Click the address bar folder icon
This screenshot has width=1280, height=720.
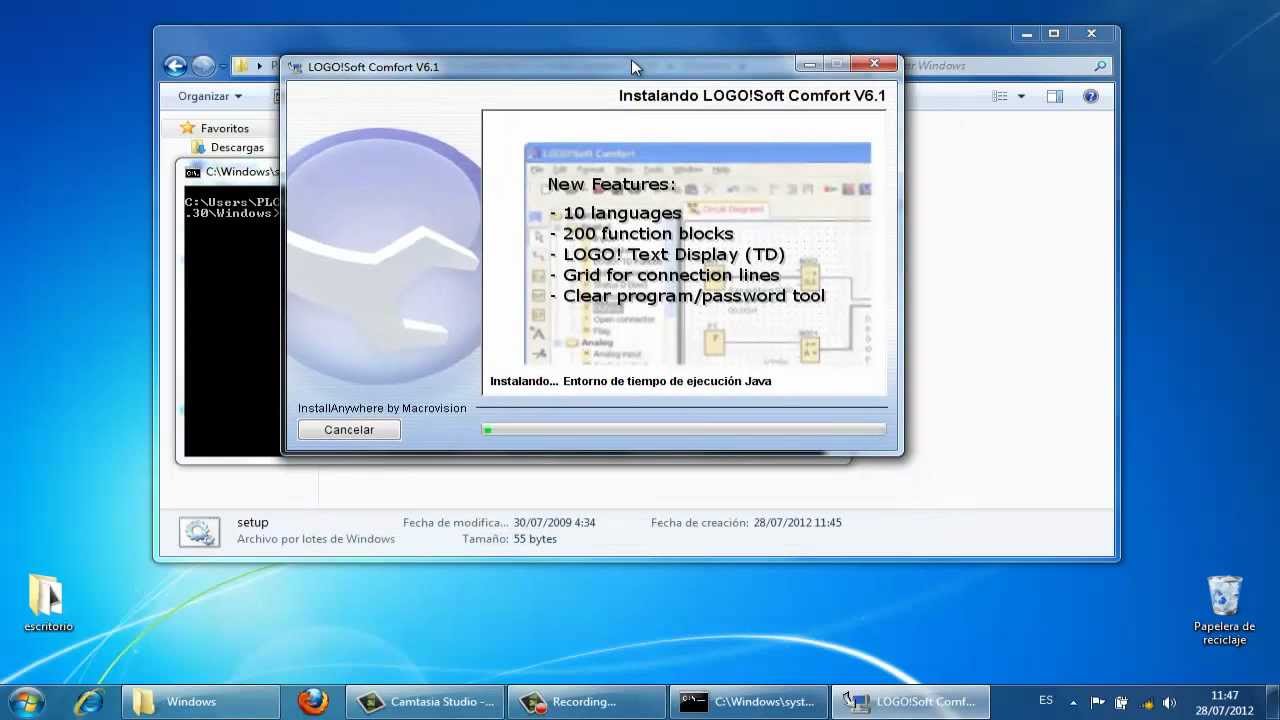tap(241, 66)
